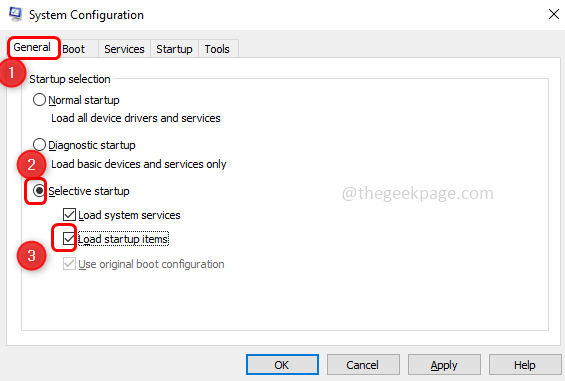Screen dimensions: 565x381
Task: Click the System Configuration app icon in title bar
Action: coord(15,14)
